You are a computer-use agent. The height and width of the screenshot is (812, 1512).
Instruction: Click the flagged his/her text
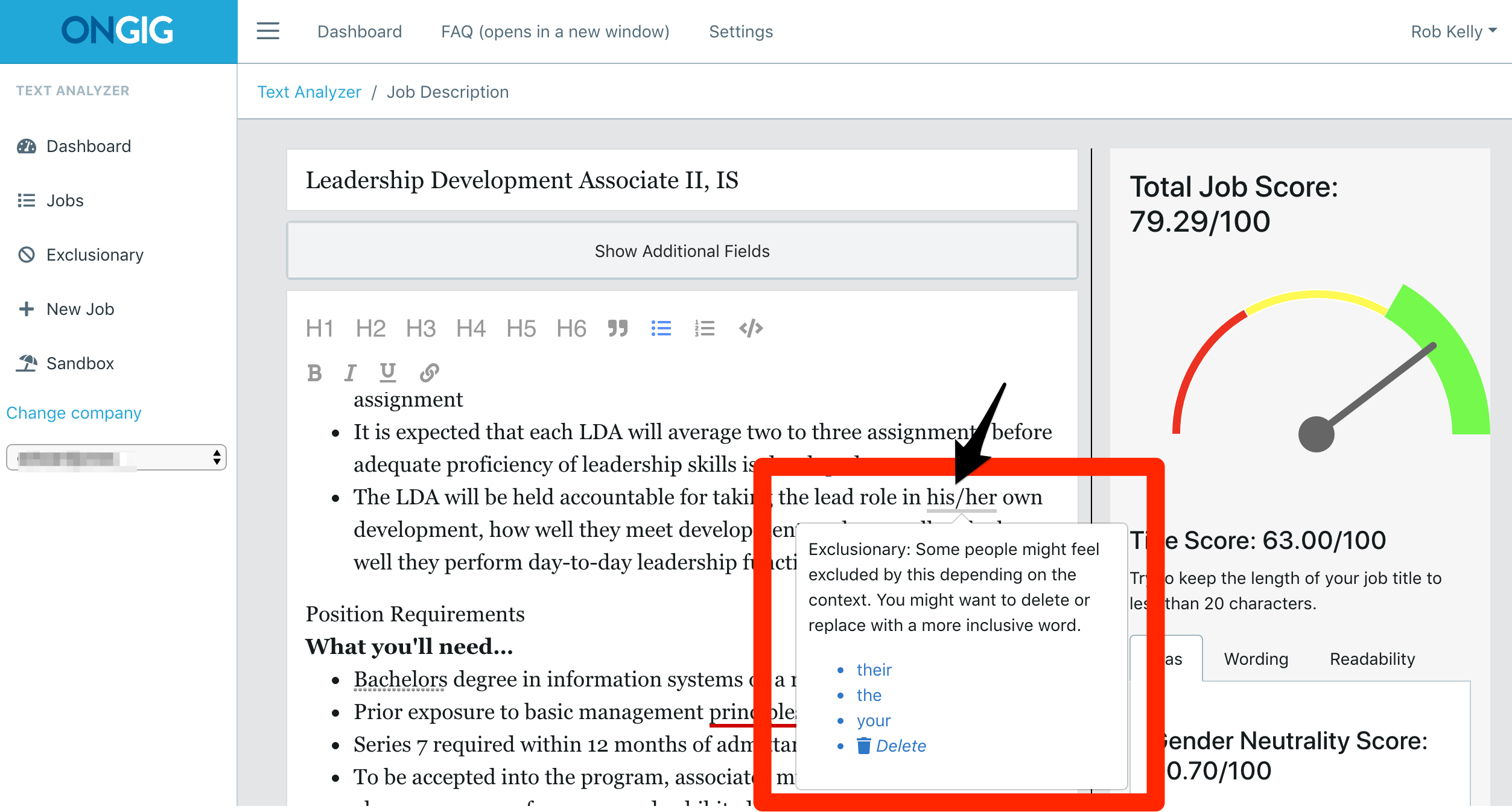coord(962,497)
